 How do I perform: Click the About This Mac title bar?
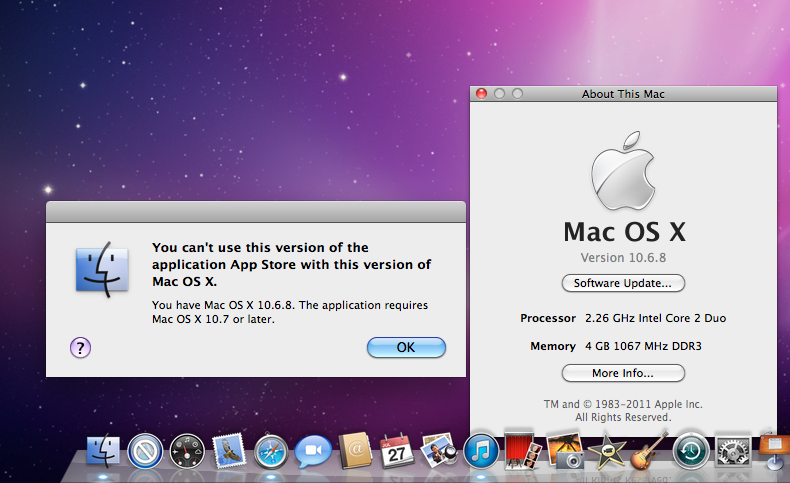[x=623, y=94]
